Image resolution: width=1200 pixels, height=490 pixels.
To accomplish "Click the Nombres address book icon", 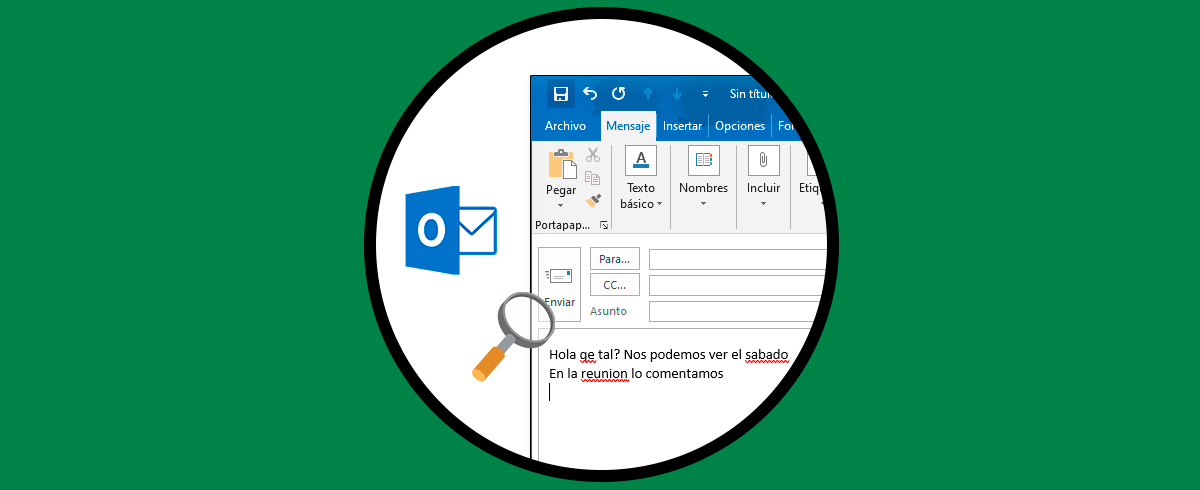I will pos(703,160).
